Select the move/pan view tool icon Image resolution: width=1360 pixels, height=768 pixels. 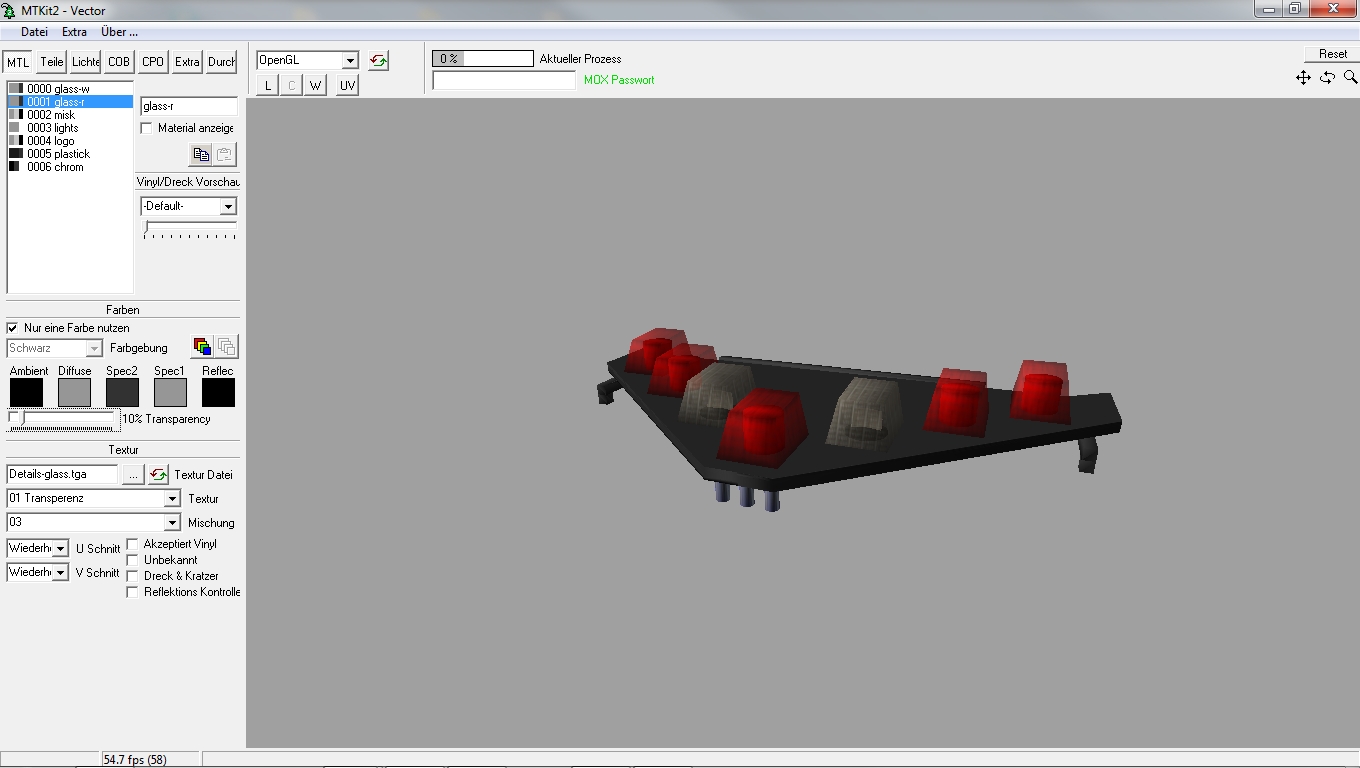tap(1303, 77)
